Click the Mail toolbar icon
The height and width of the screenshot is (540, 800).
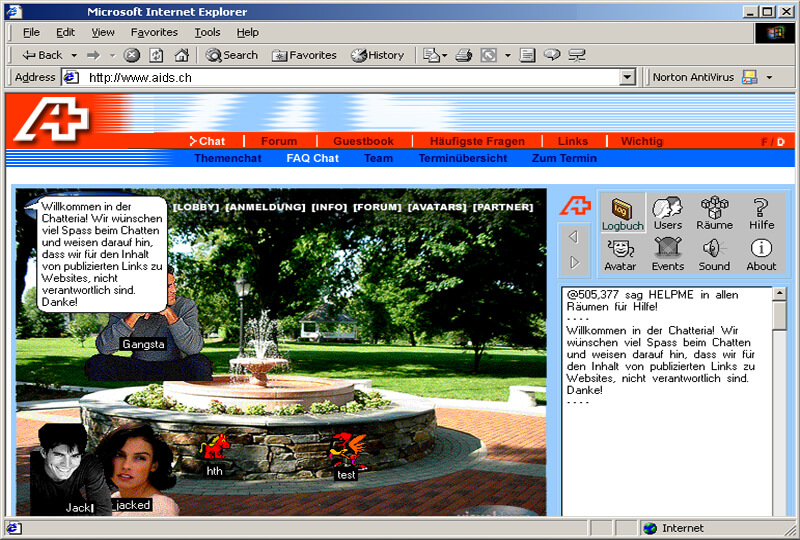click(x=434, y=55)
